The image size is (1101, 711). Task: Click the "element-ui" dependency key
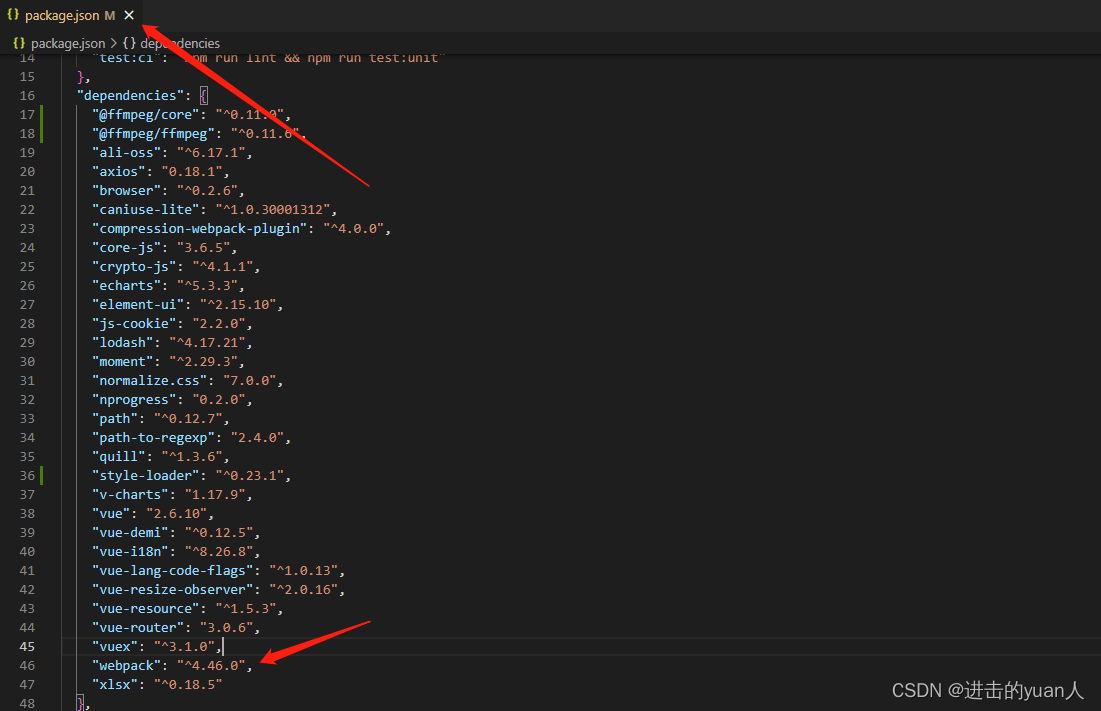138,304
